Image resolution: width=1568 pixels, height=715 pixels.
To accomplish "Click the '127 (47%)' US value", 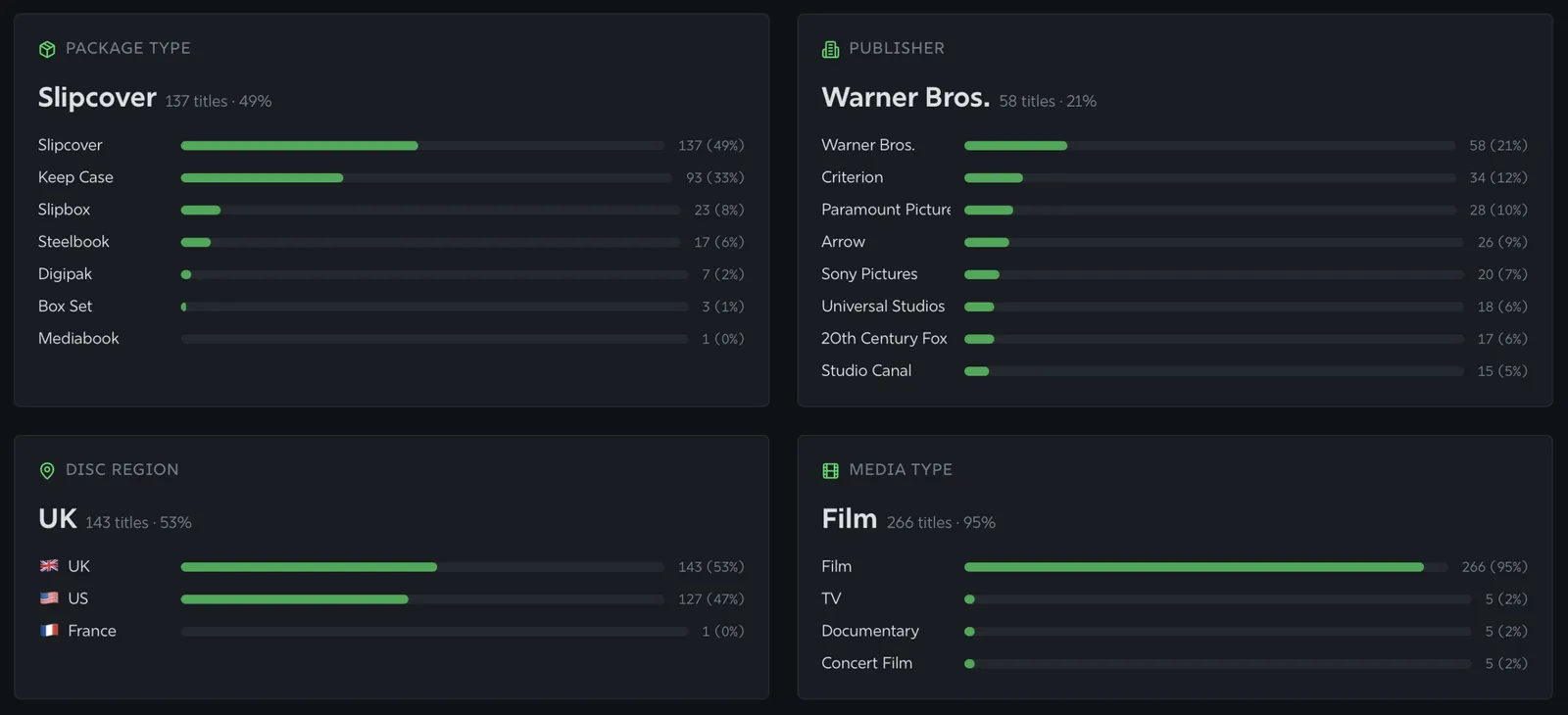I will pyautogui.click(x=711, y=598).
